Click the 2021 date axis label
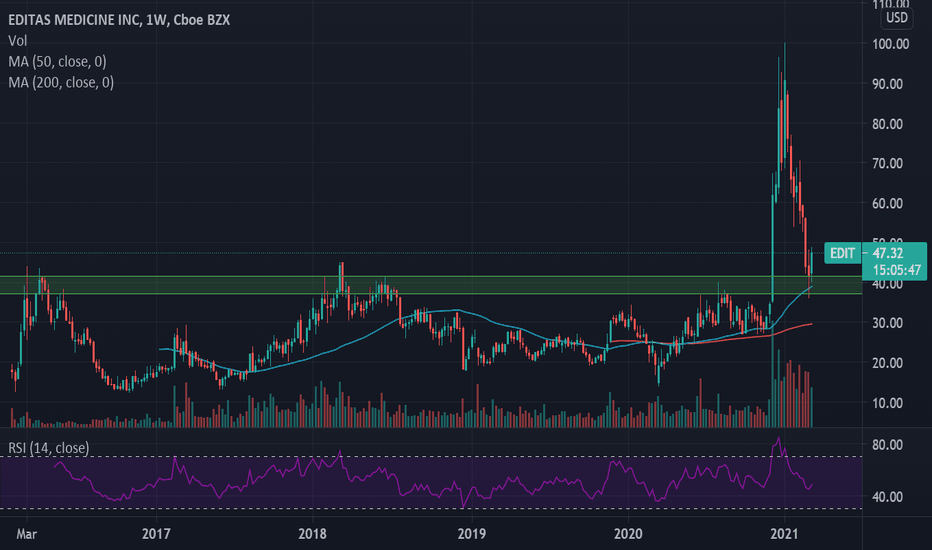The width and height of the screenshot is (932, 550). (784, 534)
